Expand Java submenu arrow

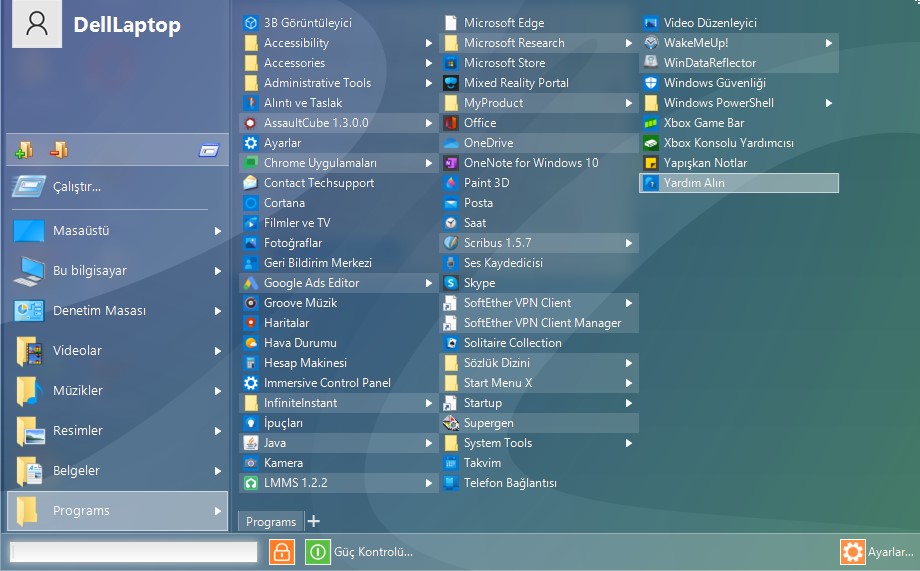[429, 442]
